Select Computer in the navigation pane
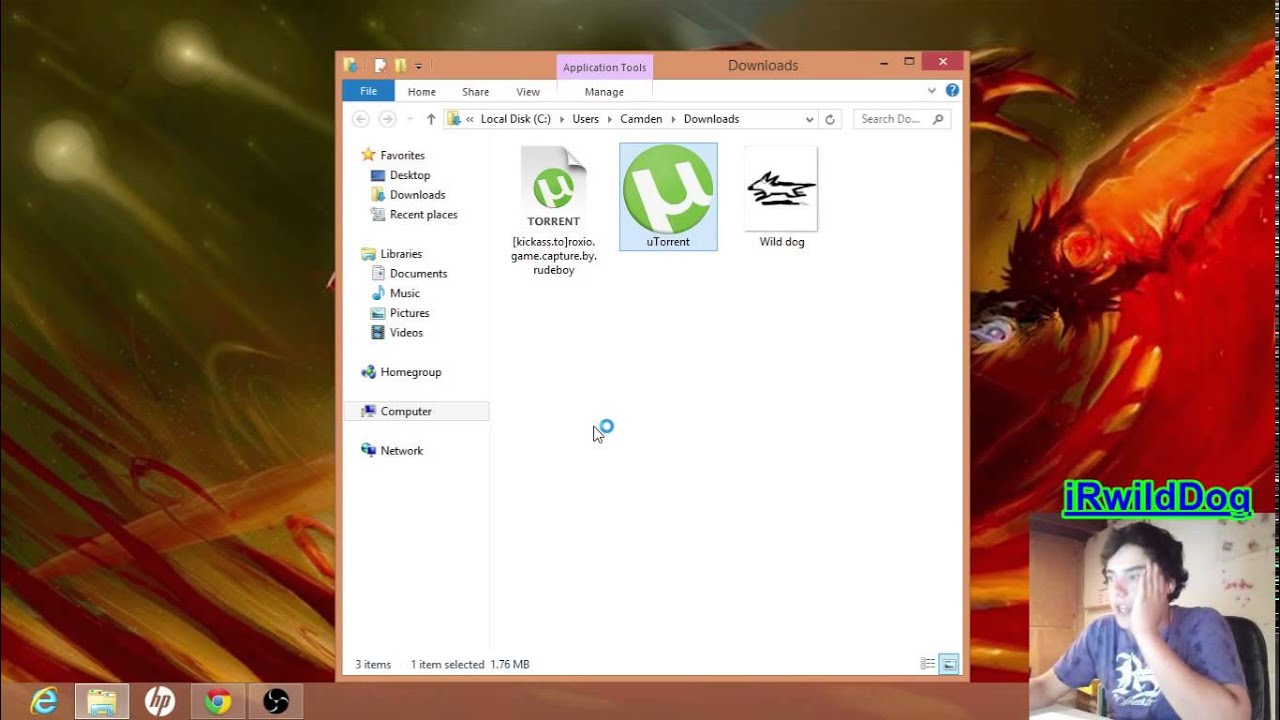 (x=405, y=411)
